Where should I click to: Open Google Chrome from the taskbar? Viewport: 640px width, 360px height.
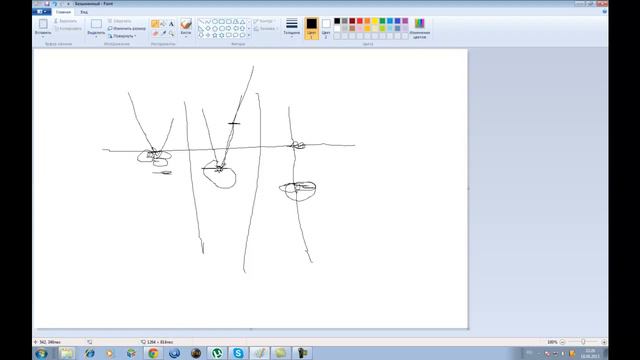click(x=153, y=353)
